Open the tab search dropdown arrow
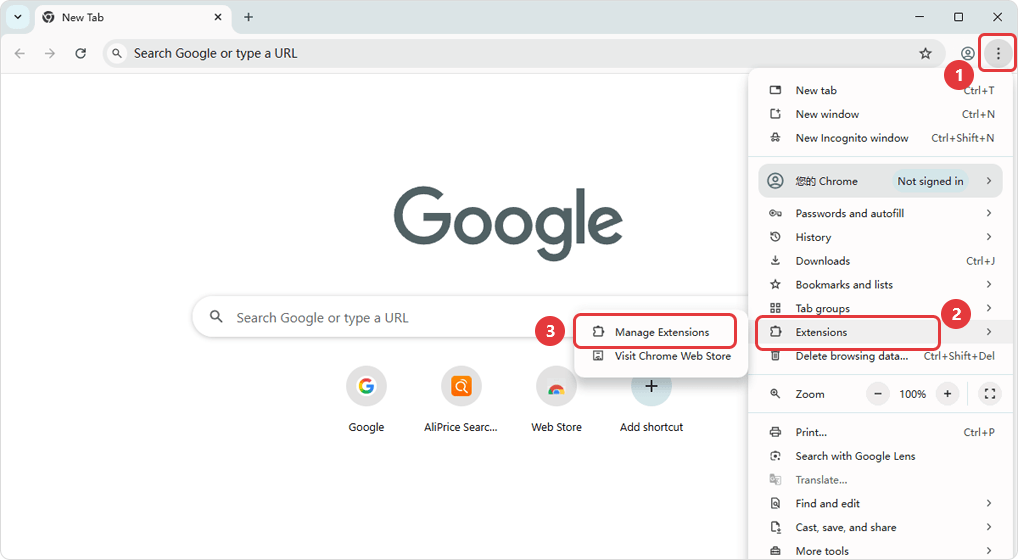 pyautogui.click(x=17, y=17)
